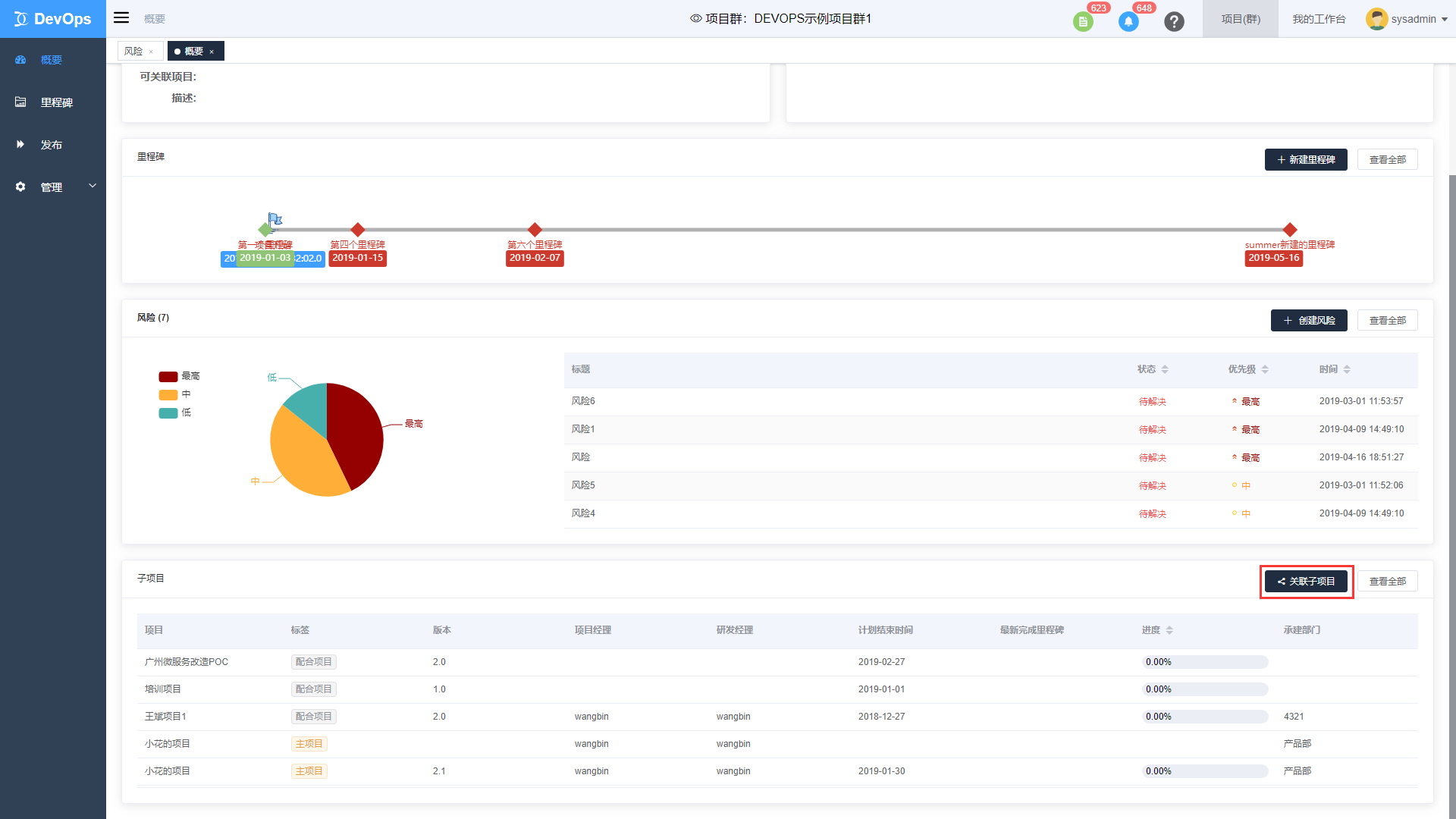This screenshot has height=819, width=1456.
Task: Click the help question mark icon
Action: 1175,18
